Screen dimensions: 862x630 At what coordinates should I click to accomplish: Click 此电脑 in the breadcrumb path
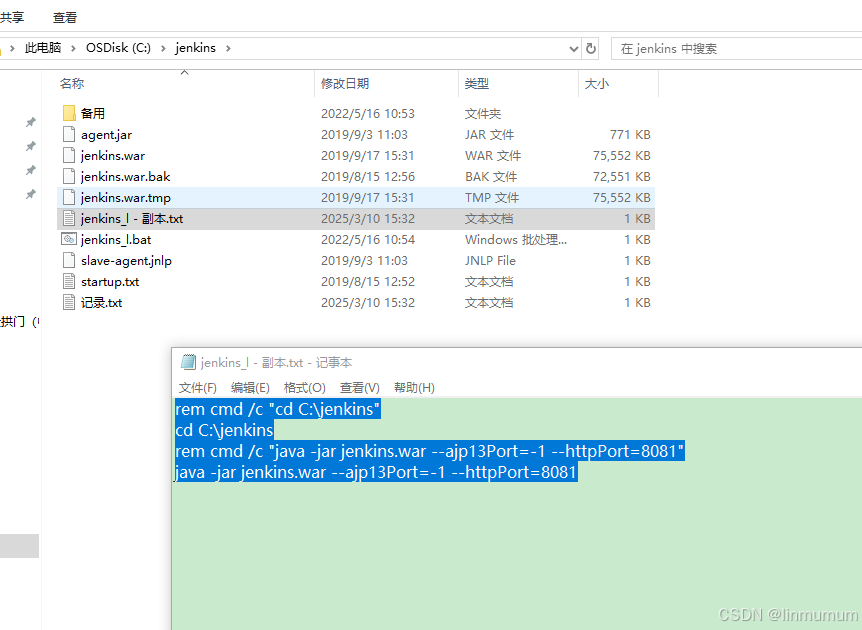click(x=43, y=48)
